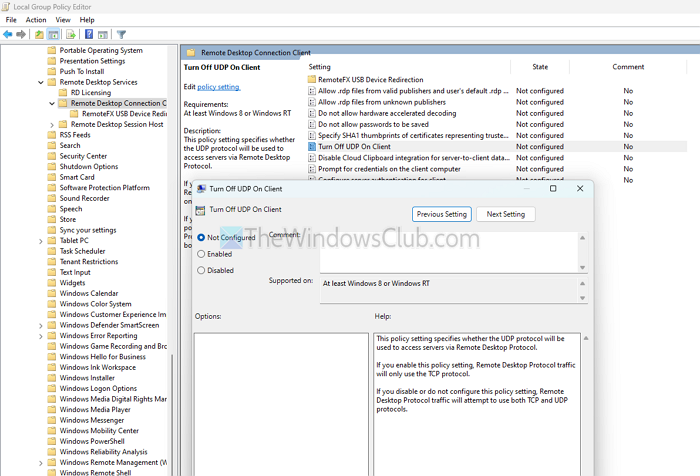Click the 'policy setting' edit link
The width and height of the screenshot is (700, 476).
[x=218, y=87]
